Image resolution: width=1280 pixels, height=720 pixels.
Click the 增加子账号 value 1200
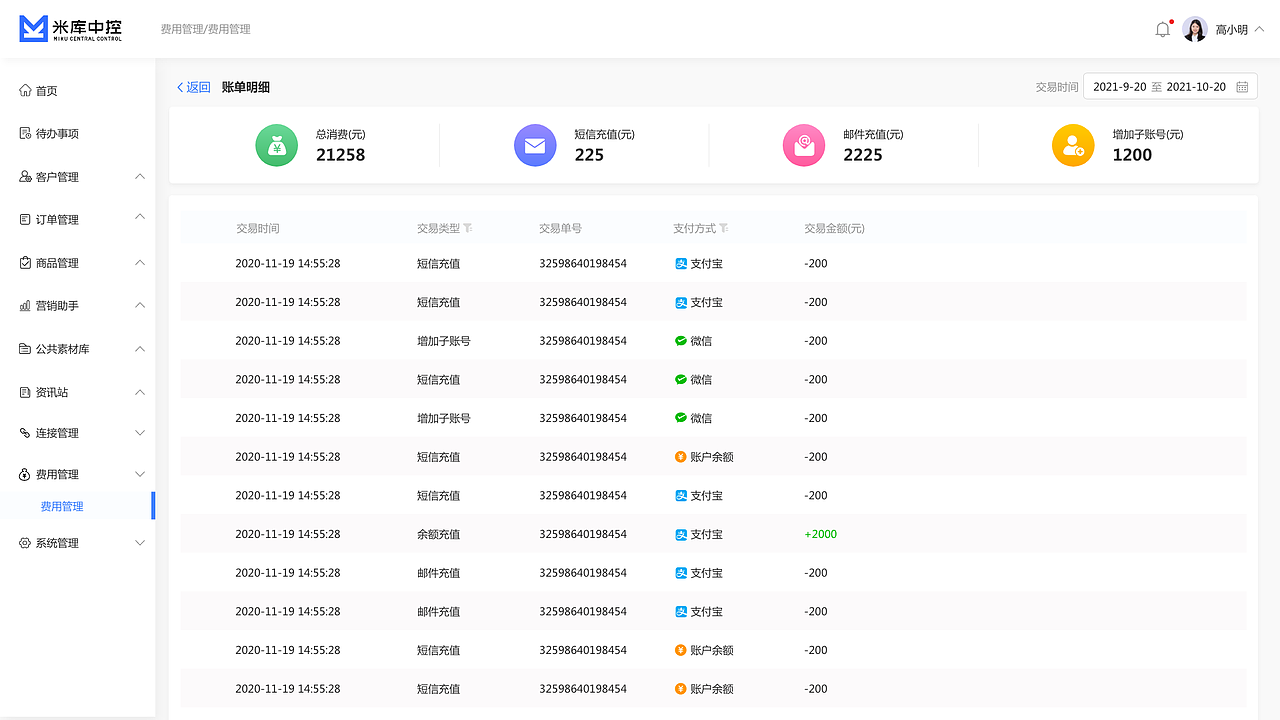1132,155
